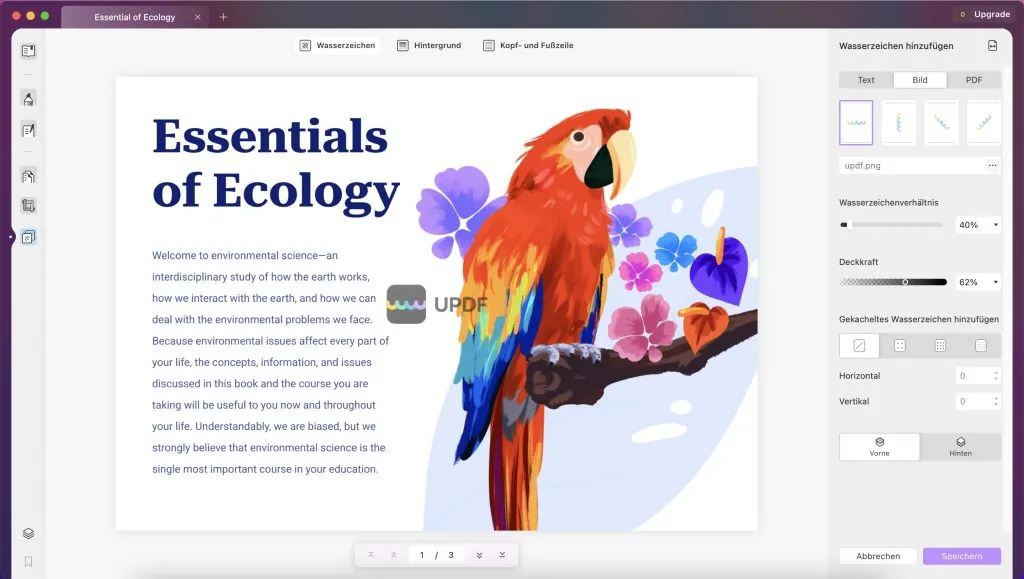Open the PDF editing tool icon
This screenshot has width=1024, height=579.
[28, 130]
